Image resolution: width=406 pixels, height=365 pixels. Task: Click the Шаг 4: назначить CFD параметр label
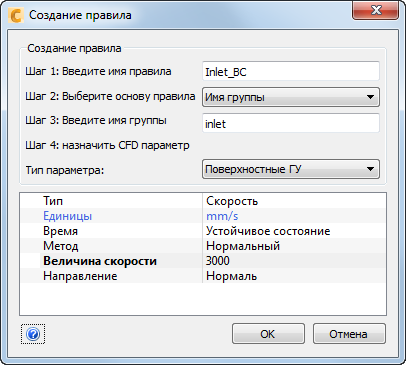click(x=107, y=145)
